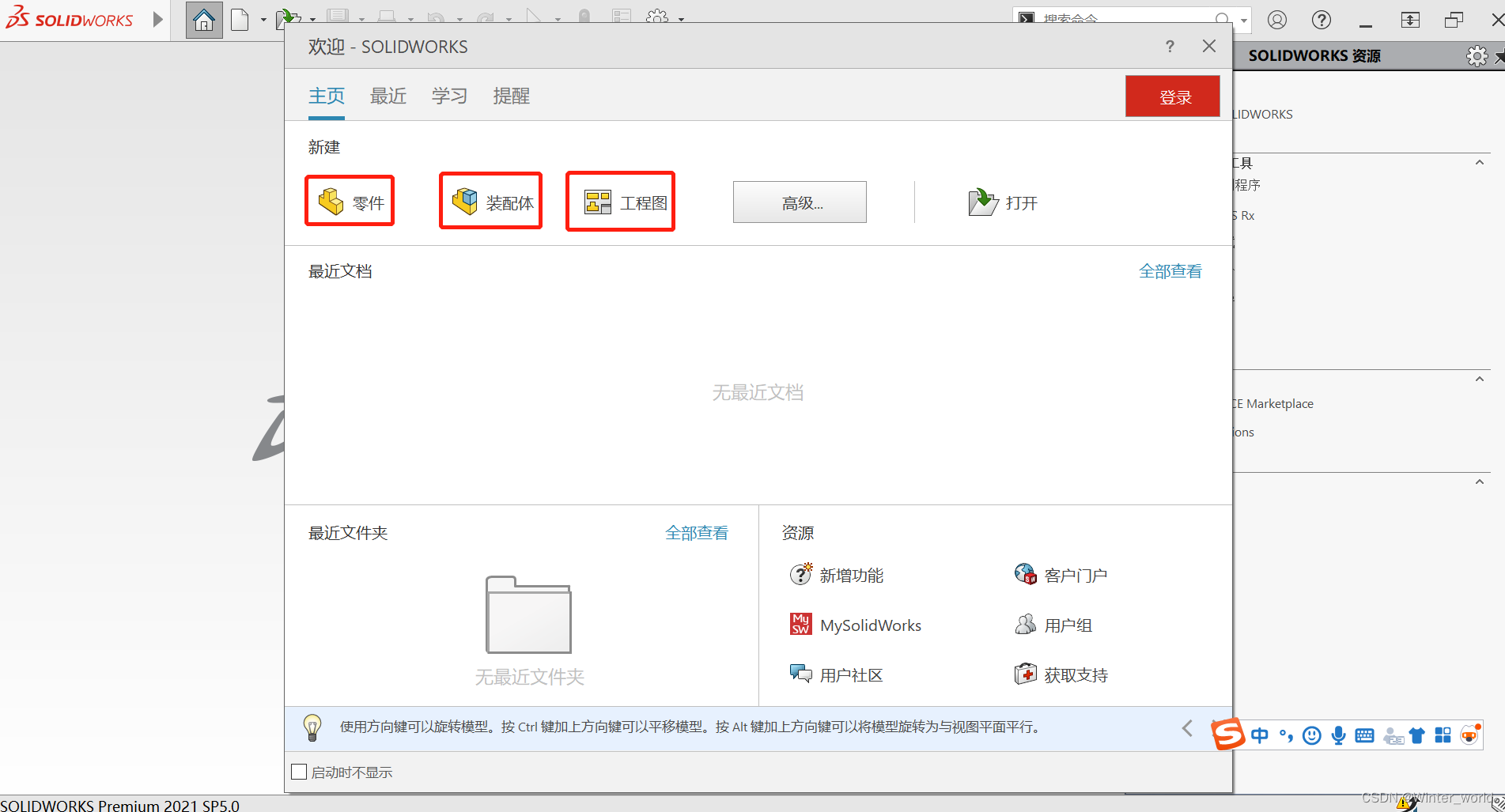Click 全部查看 for recent folders
Viewport: 1505px width, 812px height.
(697, 533)
